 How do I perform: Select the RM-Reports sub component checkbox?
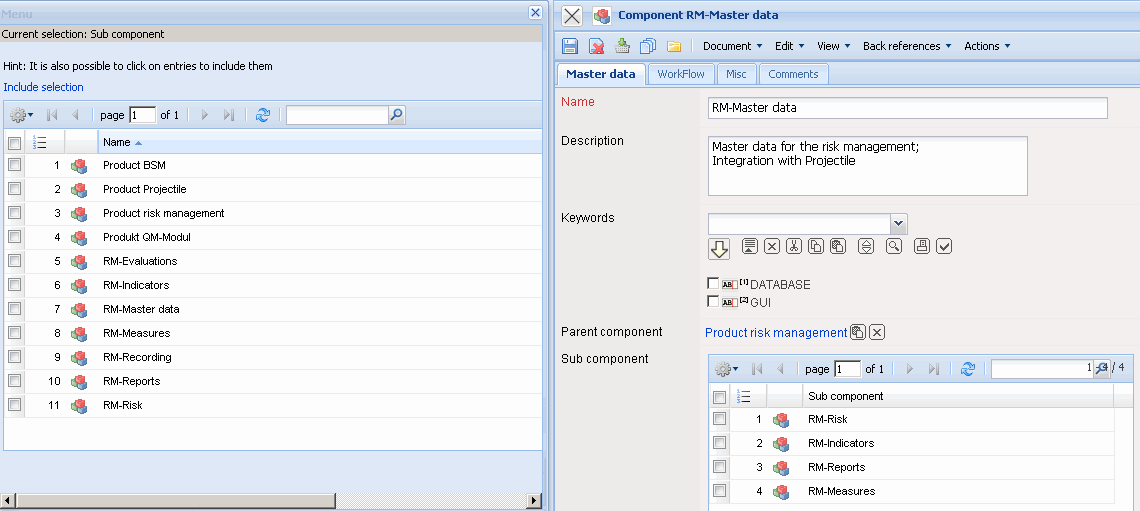719,467
